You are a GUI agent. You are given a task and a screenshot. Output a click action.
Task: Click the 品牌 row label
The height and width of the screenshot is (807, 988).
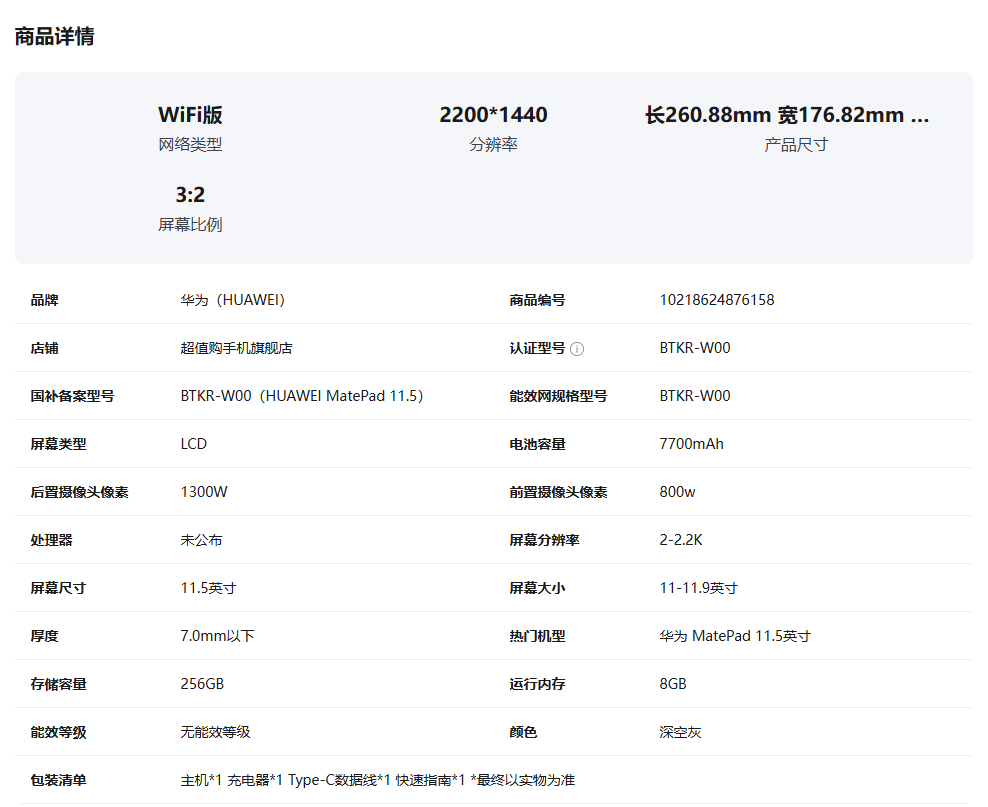click(44, 300)
